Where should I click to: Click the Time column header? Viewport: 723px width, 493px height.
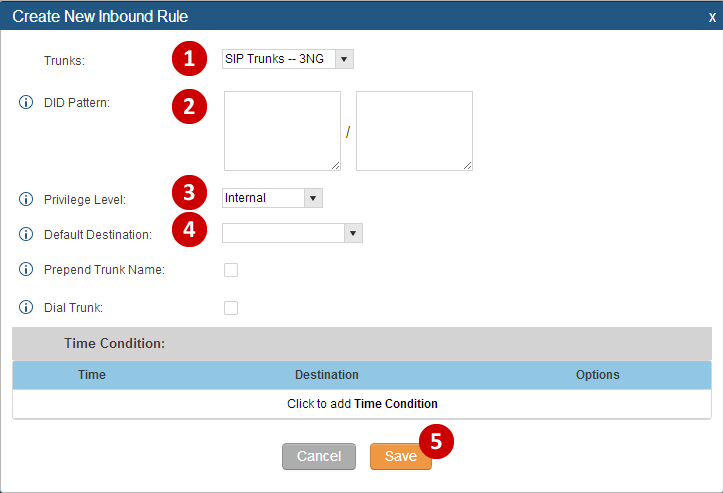coord(92,375)
